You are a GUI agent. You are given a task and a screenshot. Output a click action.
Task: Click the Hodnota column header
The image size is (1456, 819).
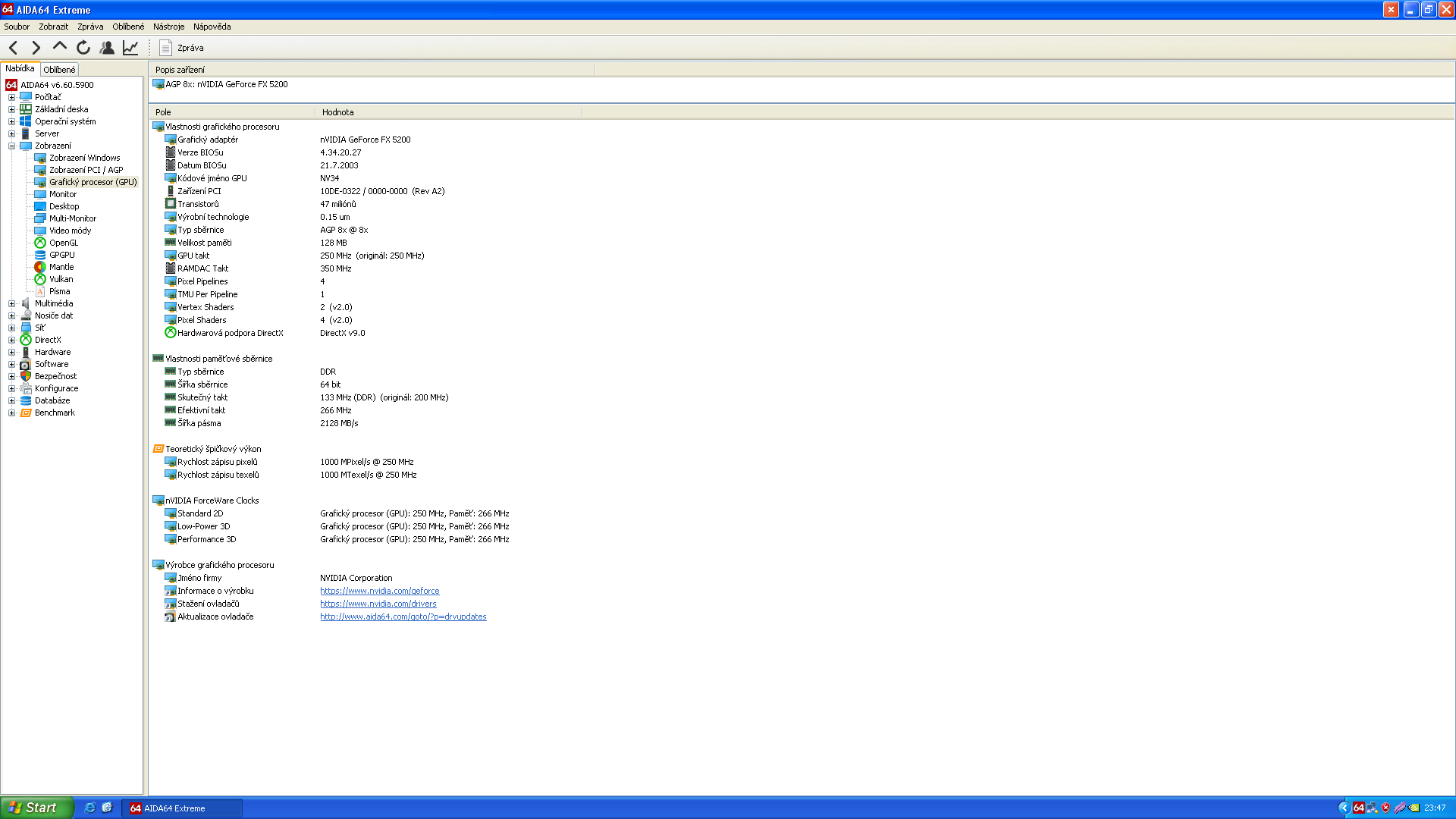[337, 112]
